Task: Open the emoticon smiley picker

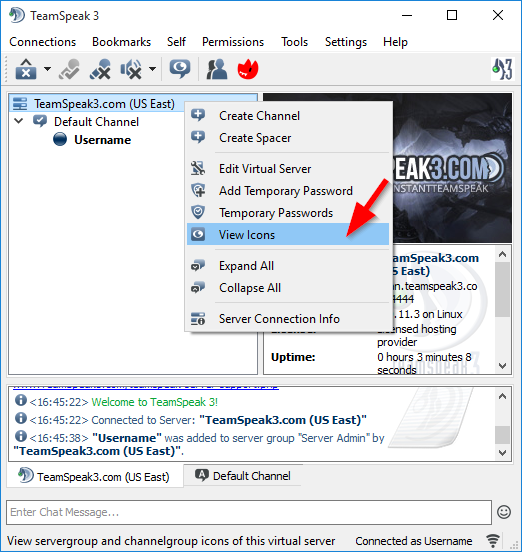Action: [504, 512]
